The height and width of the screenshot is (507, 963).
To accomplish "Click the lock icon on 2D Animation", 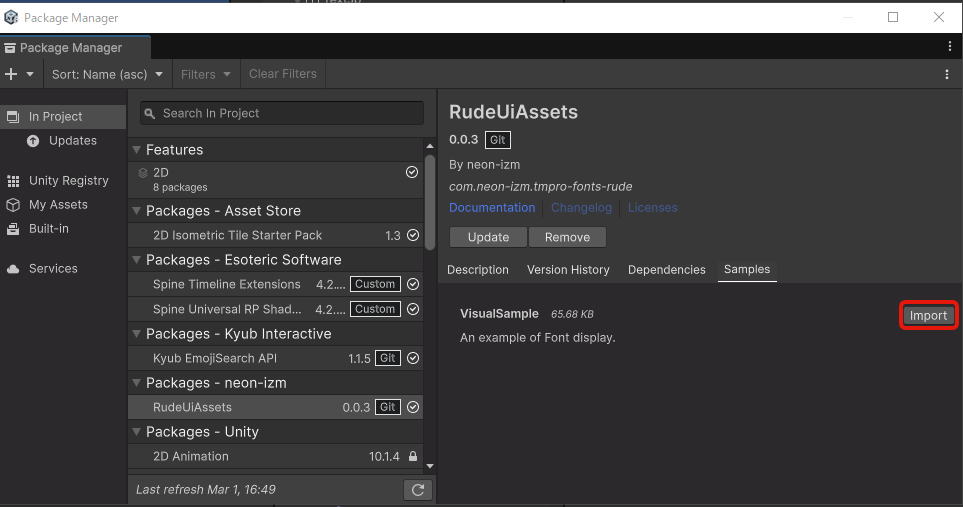I will click(413, 456).
